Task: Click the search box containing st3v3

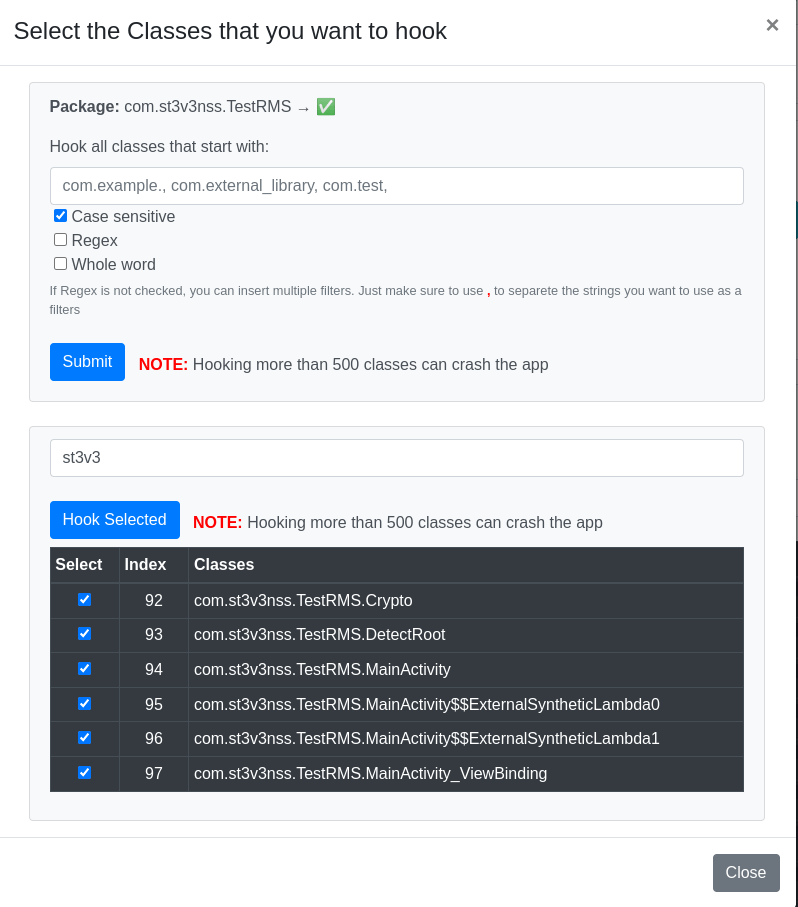Action: tap(396, 458)
